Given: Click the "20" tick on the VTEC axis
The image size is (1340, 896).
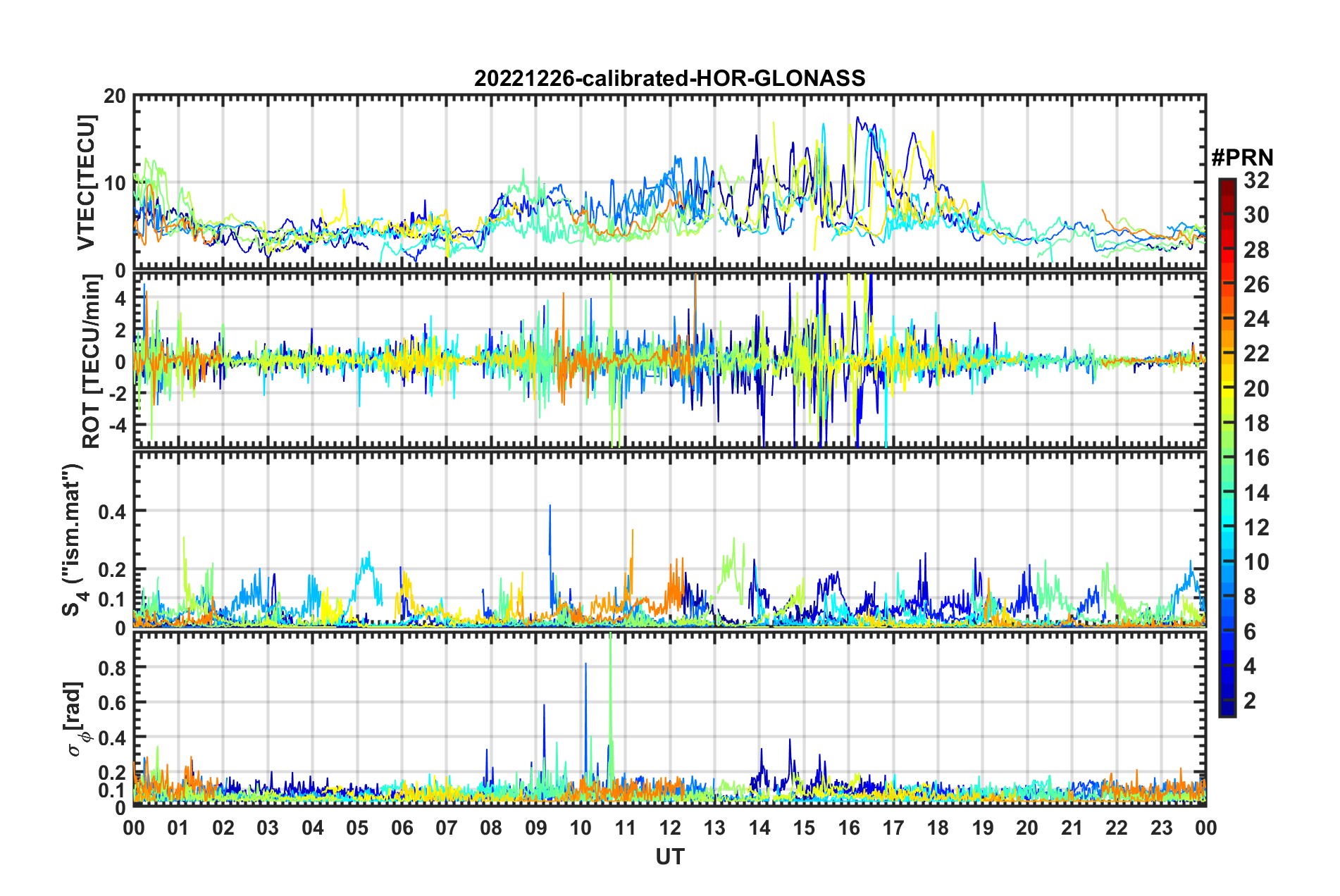Looking at the screenshot, I should pos(113,96).
